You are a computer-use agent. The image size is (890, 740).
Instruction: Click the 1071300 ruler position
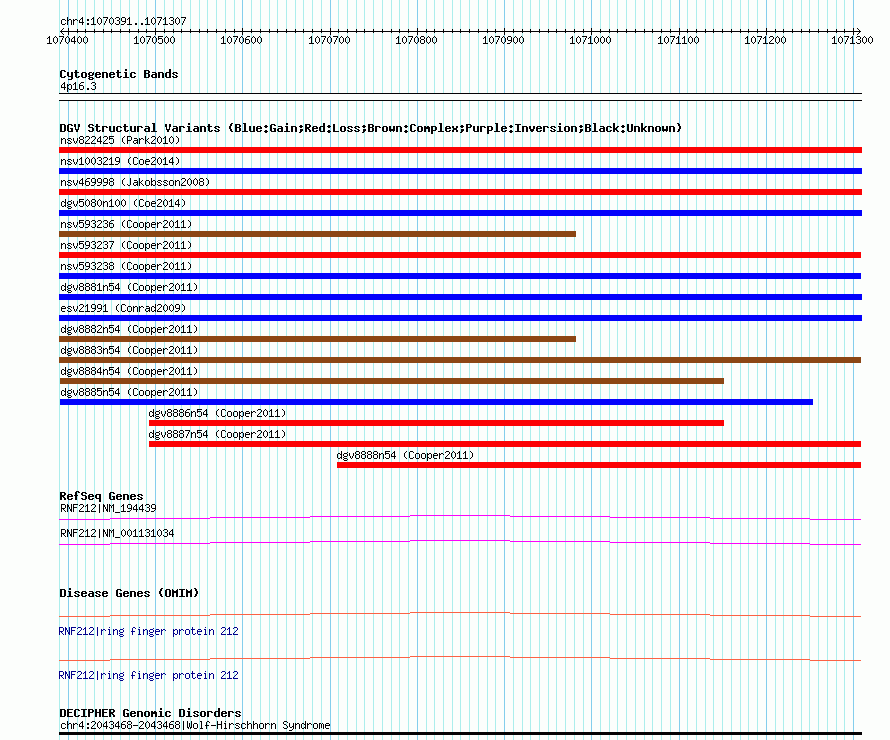852,40
